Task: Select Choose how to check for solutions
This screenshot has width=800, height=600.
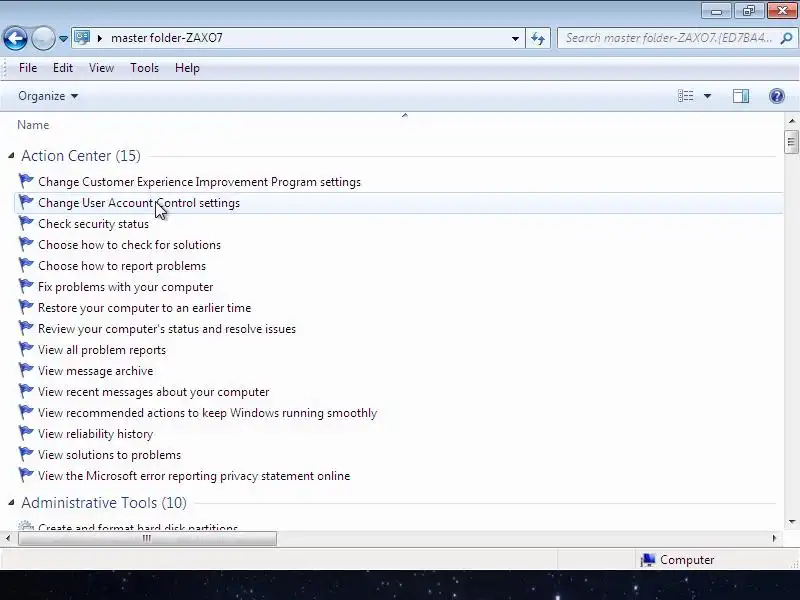Action: coord(130,245)
